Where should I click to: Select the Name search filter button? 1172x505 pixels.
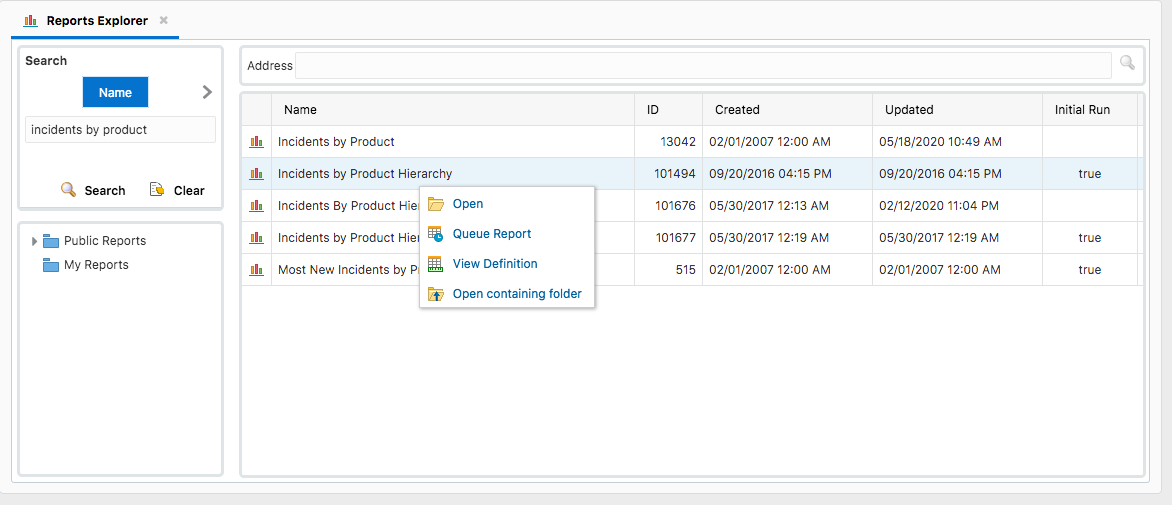click(115, 92)
